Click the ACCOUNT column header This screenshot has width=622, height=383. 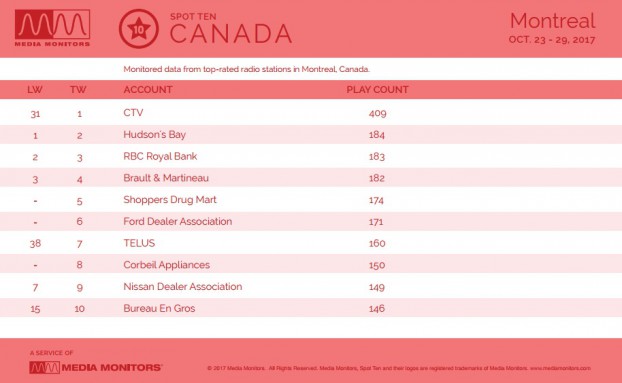148,90
